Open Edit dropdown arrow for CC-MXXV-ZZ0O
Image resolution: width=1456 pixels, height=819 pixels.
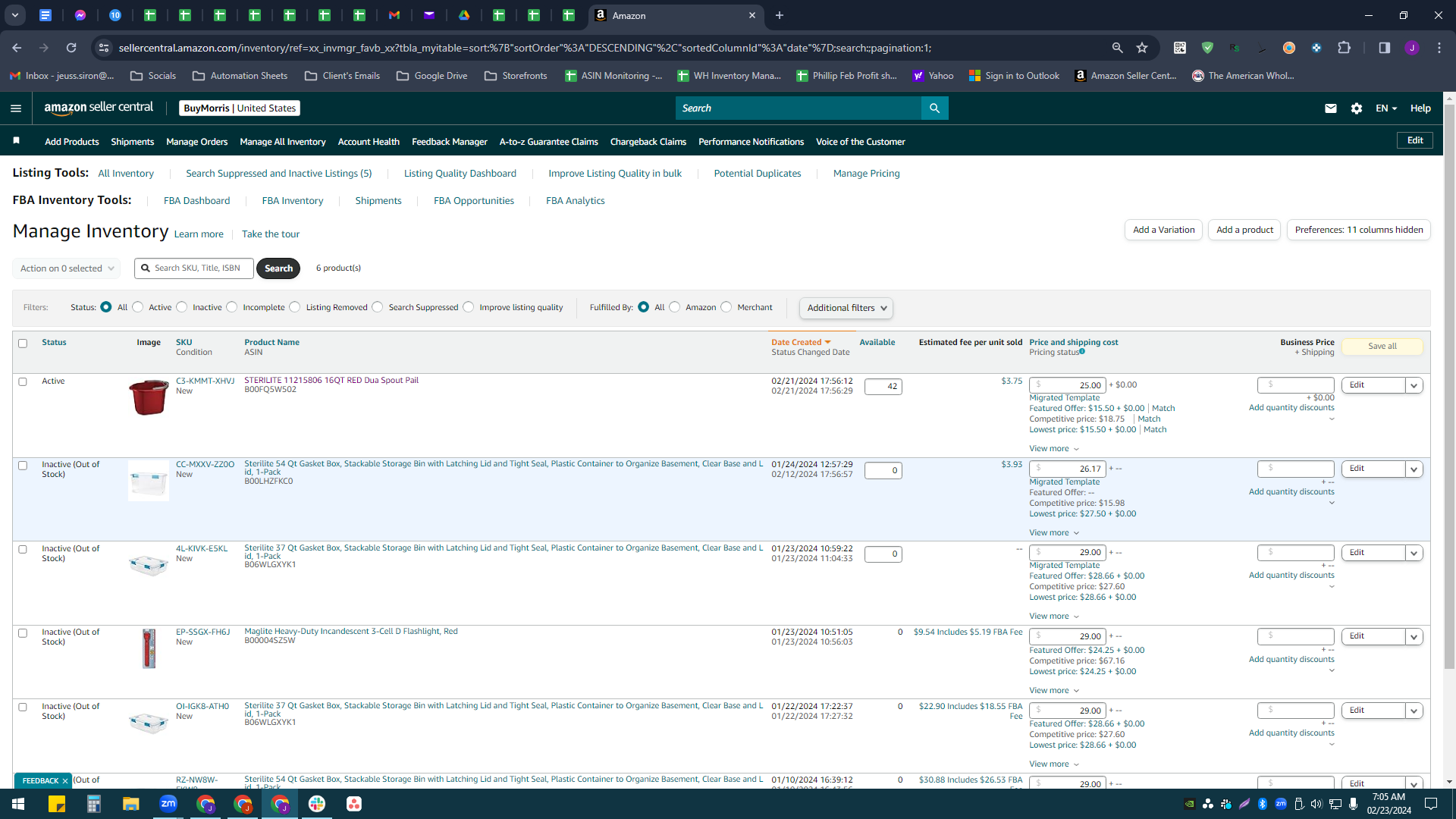(1414, 469)
